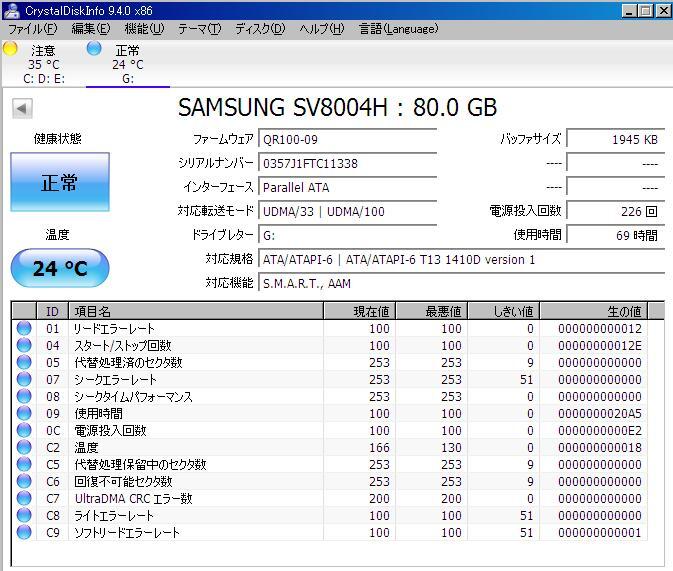Click status orb for row C9 soft read error rate

24,532
